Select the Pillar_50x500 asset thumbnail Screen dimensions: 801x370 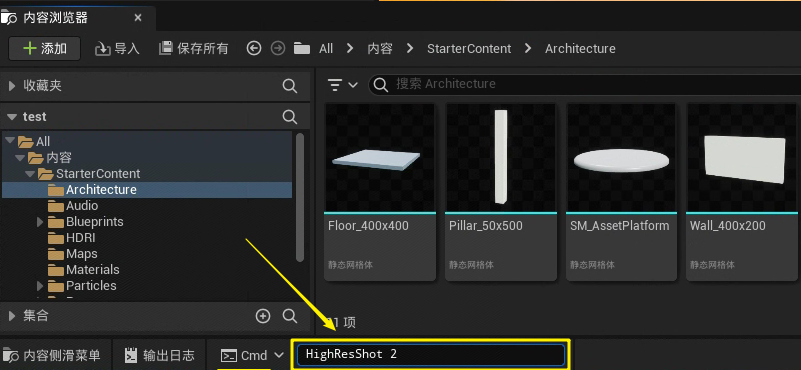[501, 157]
